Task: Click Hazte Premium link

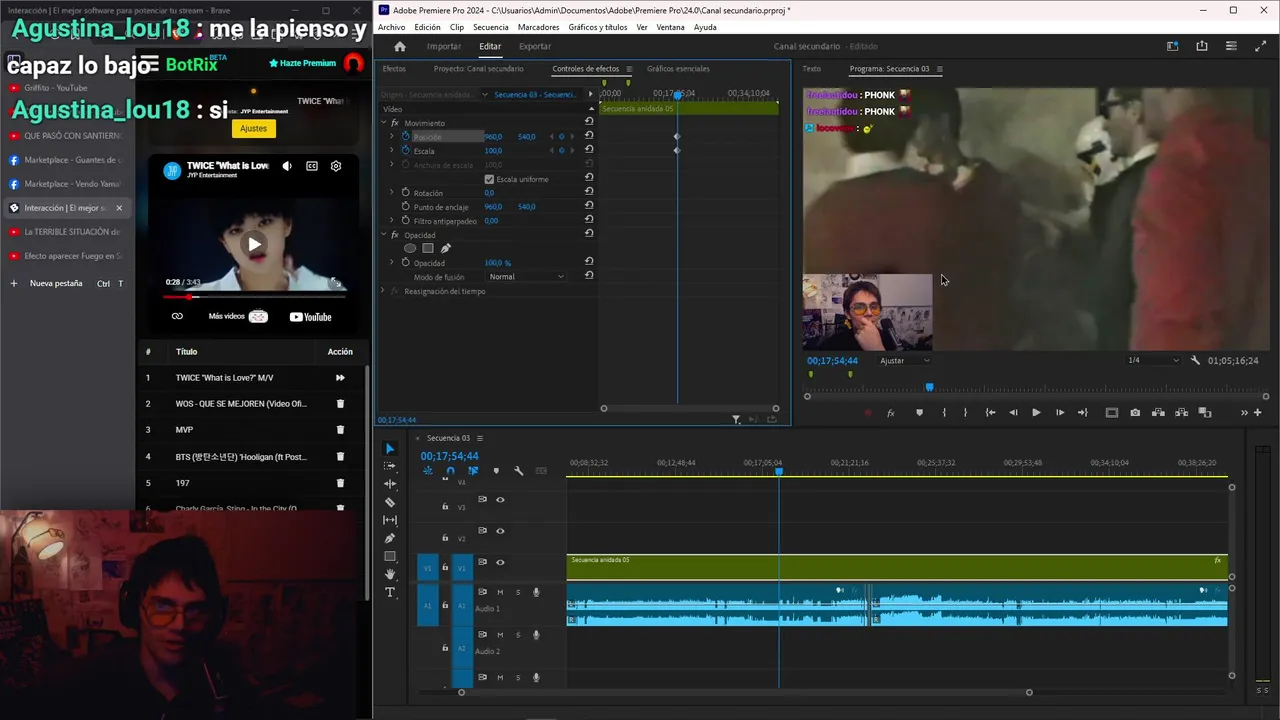Action: (302, 63)
